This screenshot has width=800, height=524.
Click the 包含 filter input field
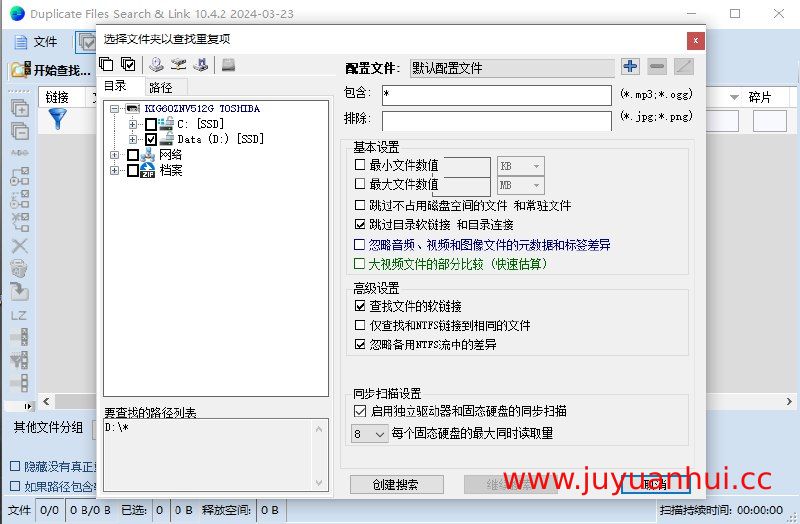click(x=496, y=95)
